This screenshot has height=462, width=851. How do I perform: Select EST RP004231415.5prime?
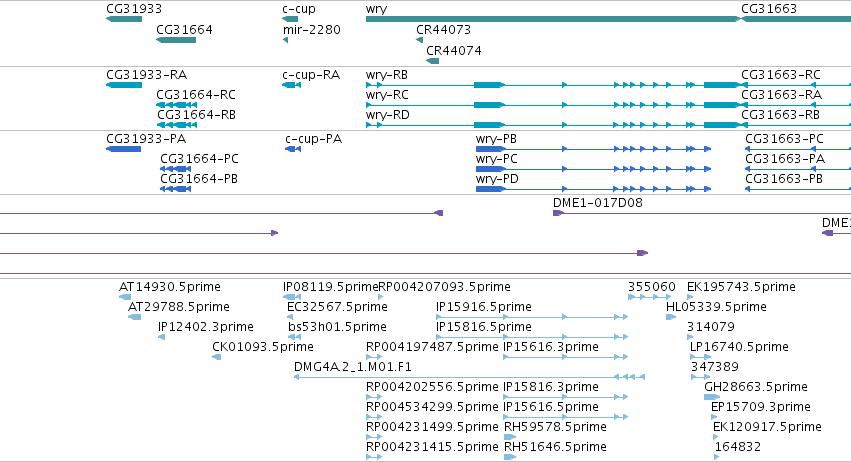point(432,448)
